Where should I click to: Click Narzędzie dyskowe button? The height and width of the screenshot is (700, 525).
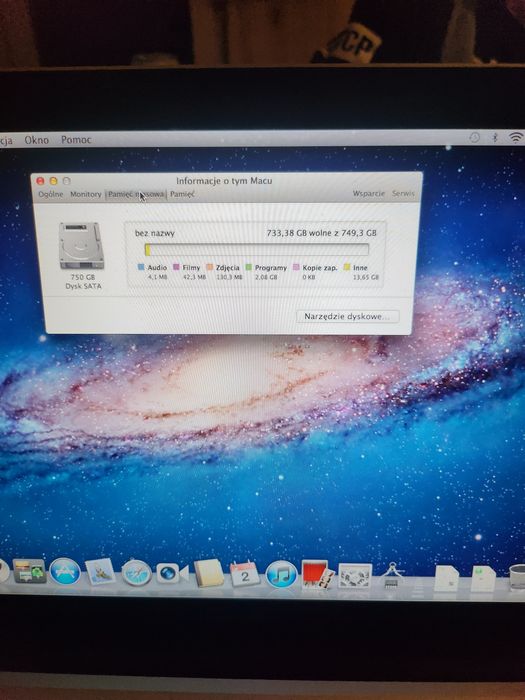tap(347, 316)
